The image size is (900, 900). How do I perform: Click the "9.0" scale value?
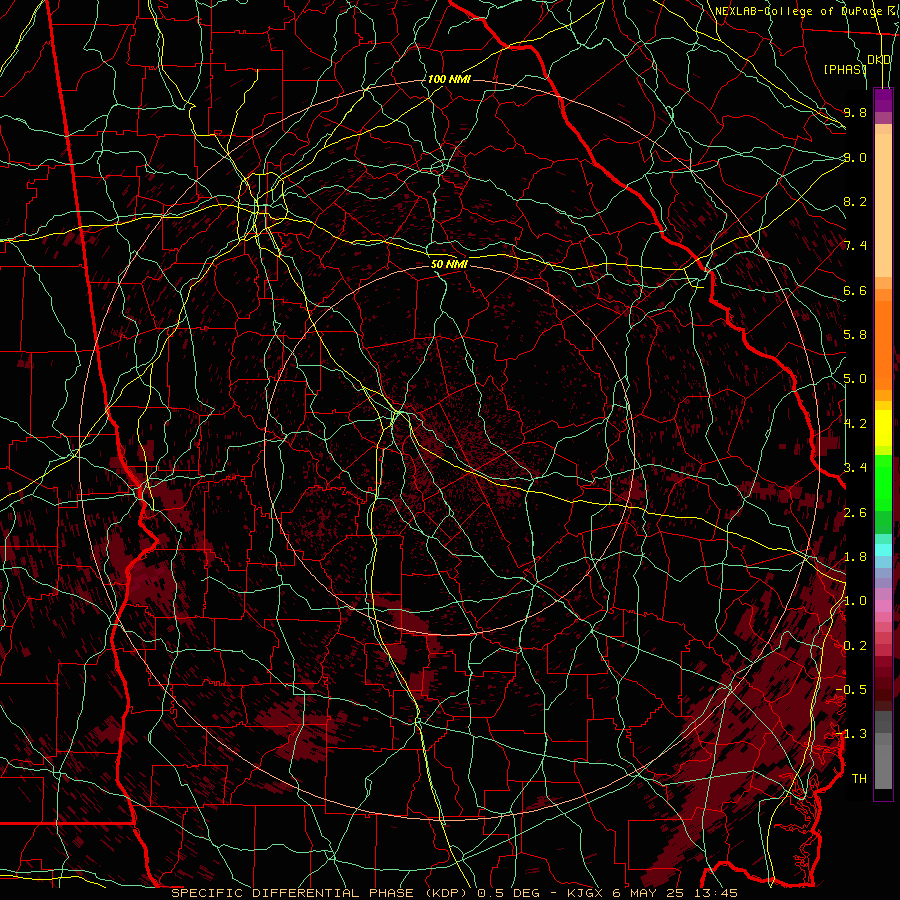coord(855,157)
